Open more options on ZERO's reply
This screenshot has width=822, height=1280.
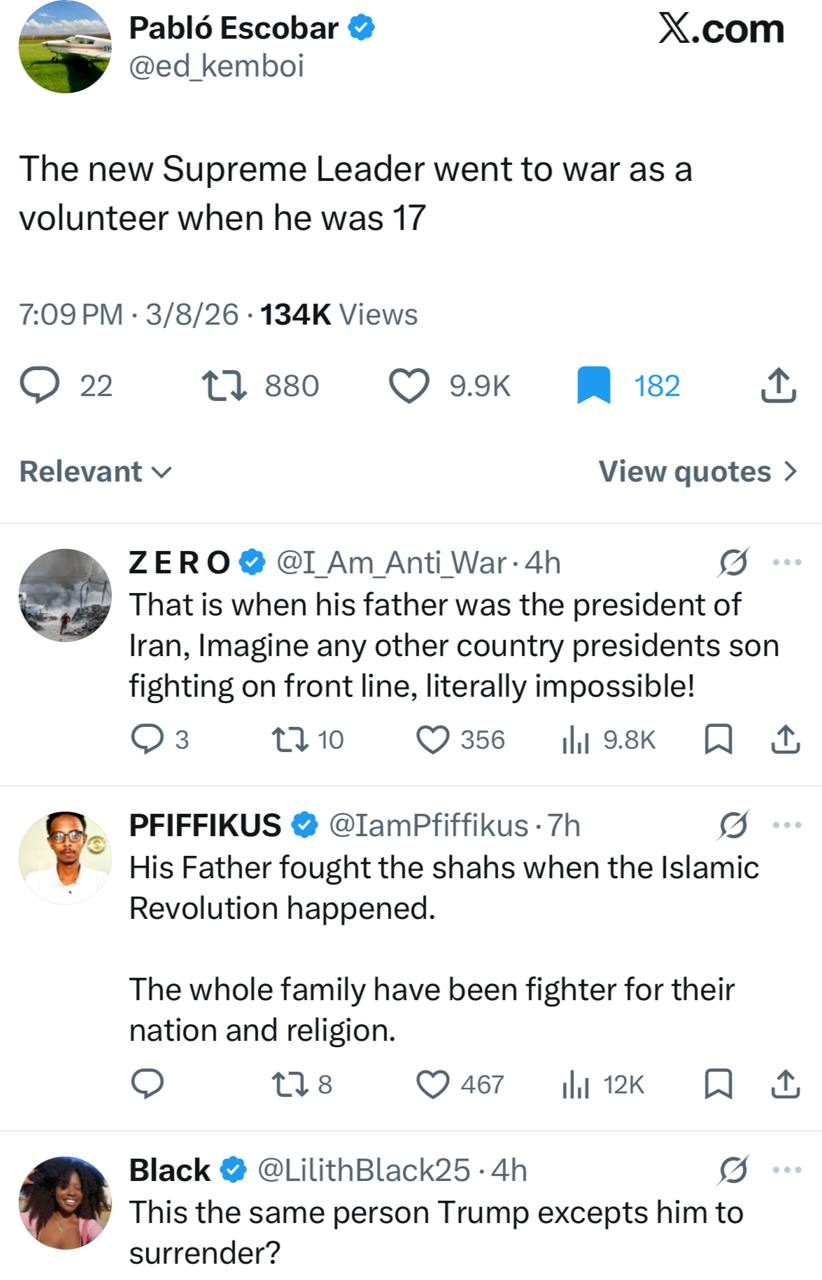[x=787, y=563]
